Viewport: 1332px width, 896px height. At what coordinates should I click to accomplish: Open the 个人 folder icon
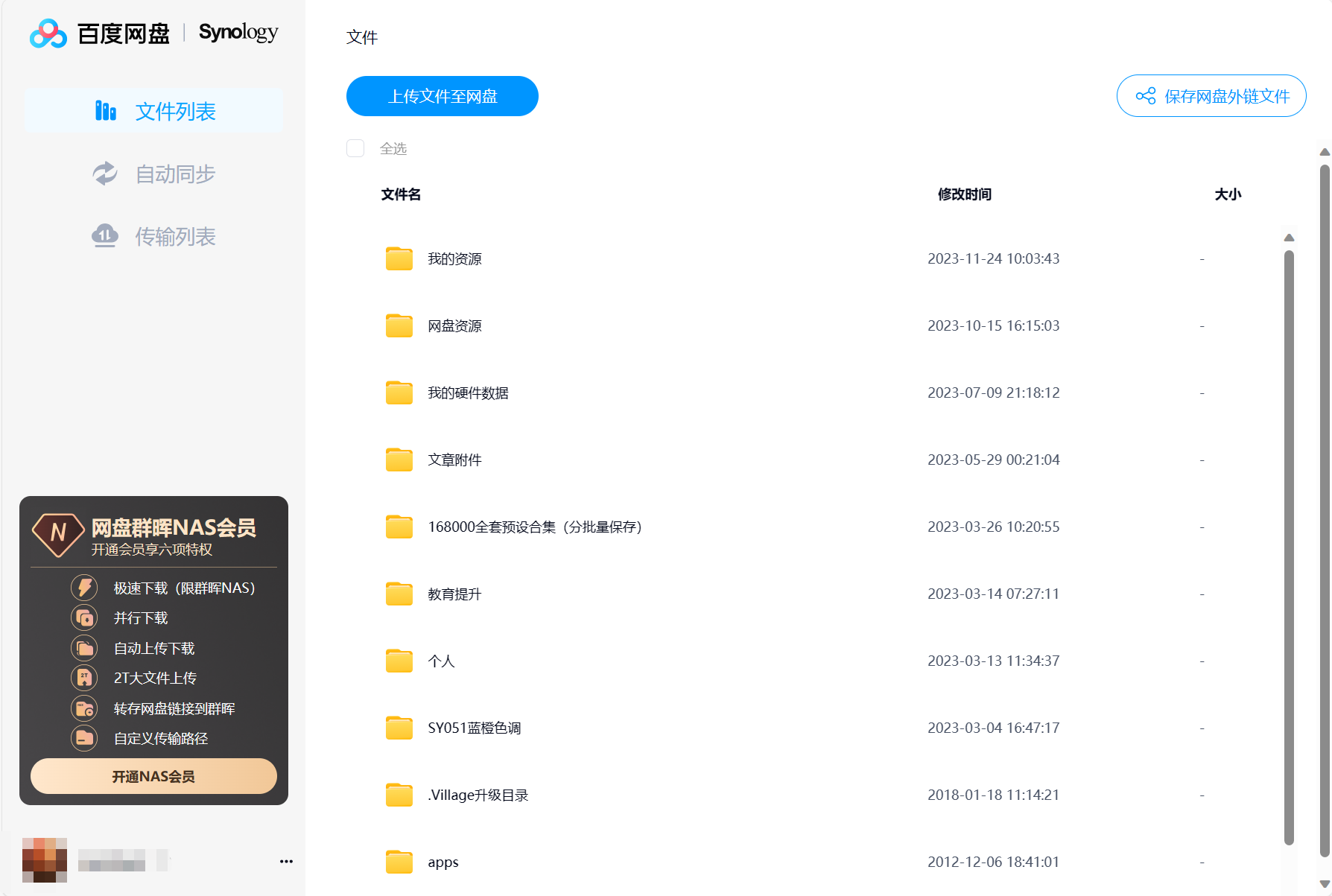(399, 661)
